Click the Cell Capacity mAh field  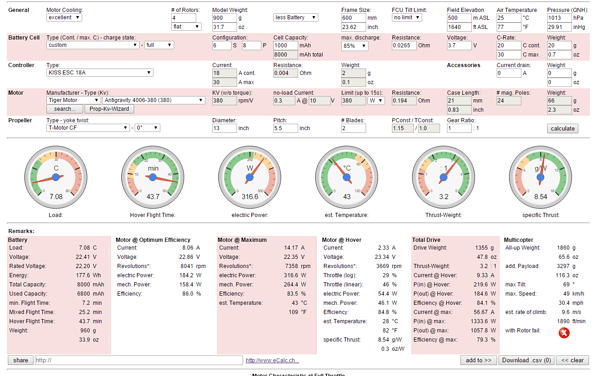tap(285, 45)
